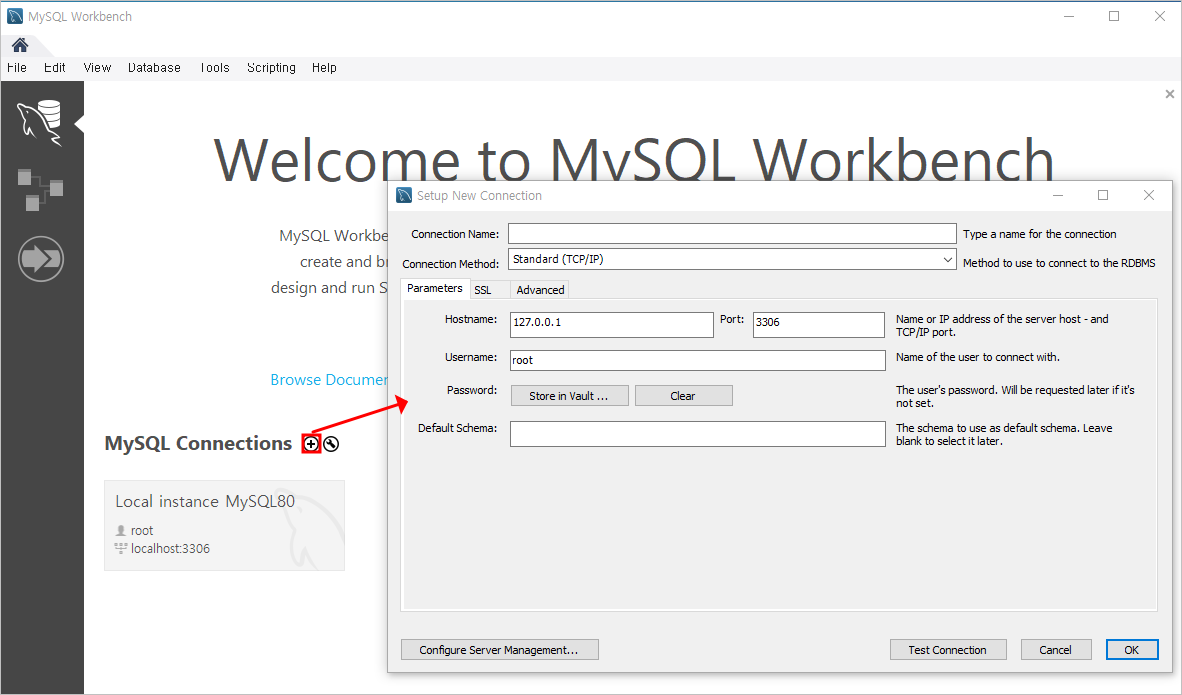The height and width of the screenshot is (695, 1182).
Task: Expand the Connection Method dropdown
Action: pos(948,259)
